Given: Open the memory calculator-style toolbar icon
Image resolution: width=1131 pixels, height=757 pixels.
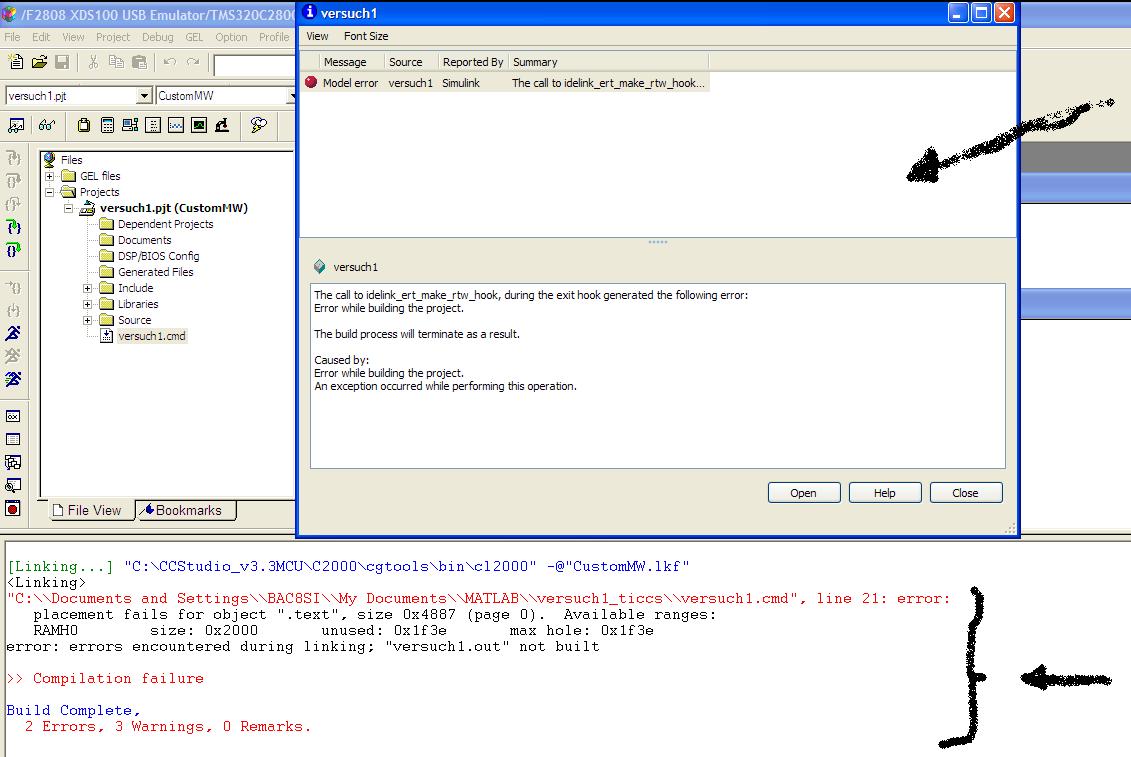Looking at the screenshot, I should pyautogui.click(x=107, y=125).
